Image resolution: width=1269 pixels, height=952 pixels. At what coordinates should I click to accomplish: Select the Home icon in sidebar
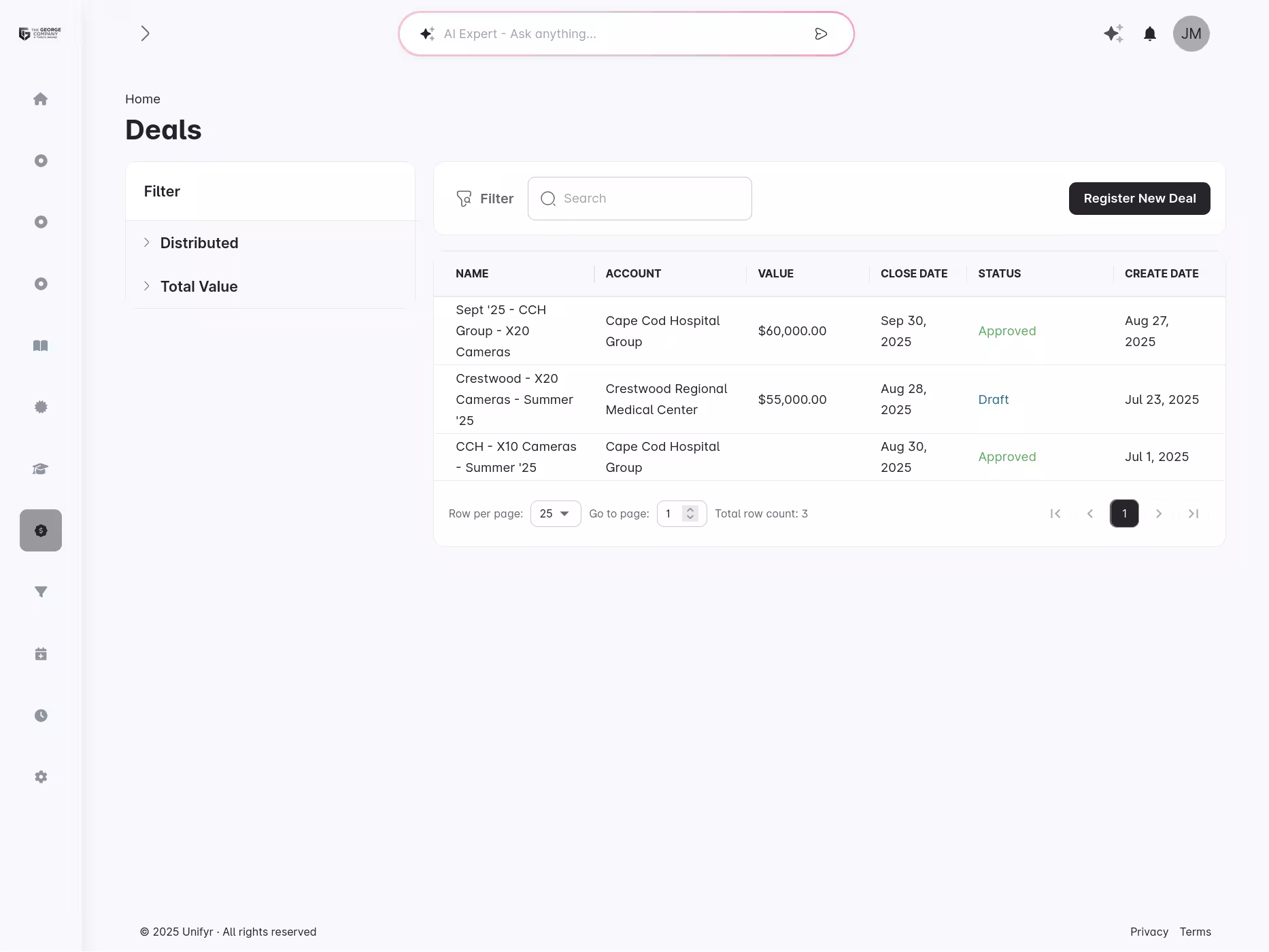[x=40, y=99]
